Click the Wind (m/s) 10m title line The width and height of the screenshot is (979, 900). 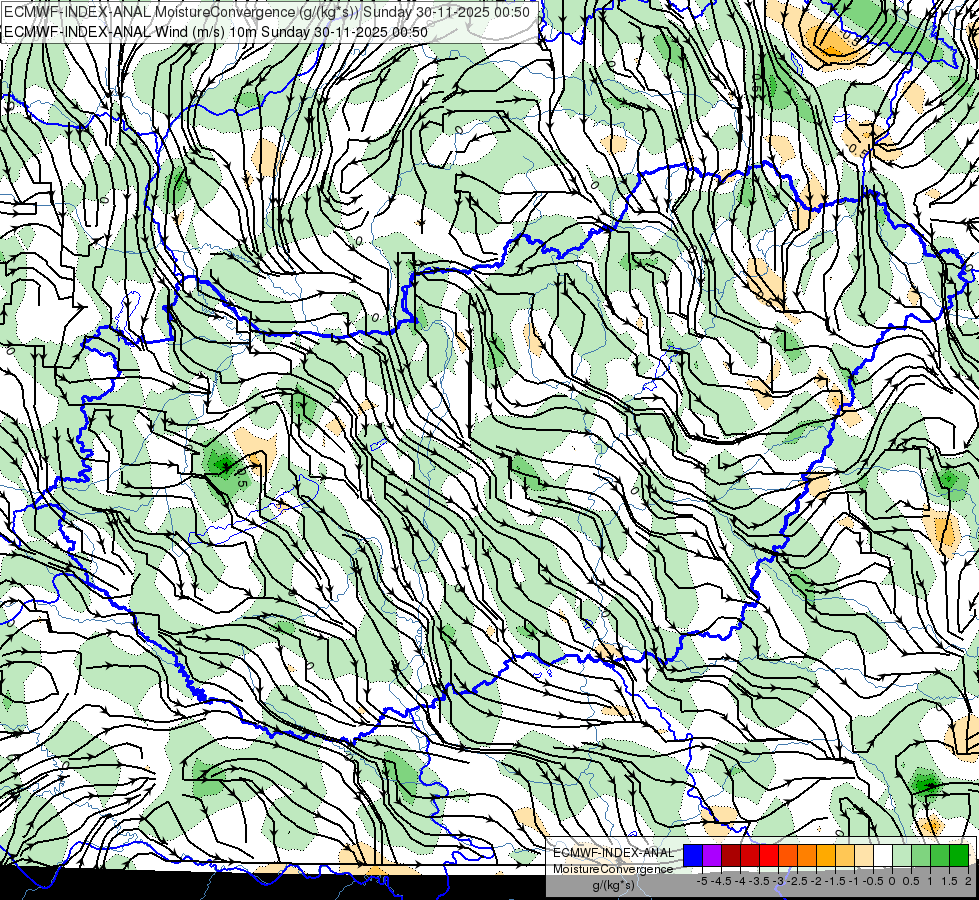pos(216,32)
